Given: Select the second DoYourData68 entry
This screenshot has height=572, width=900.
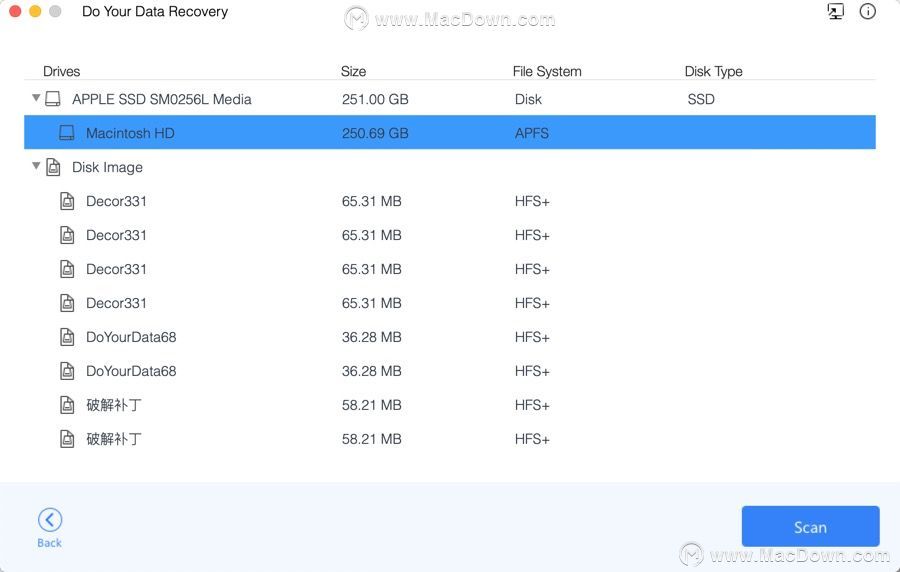Looking at the screenshot, I should pyautogui.click(x=449, y=371).
